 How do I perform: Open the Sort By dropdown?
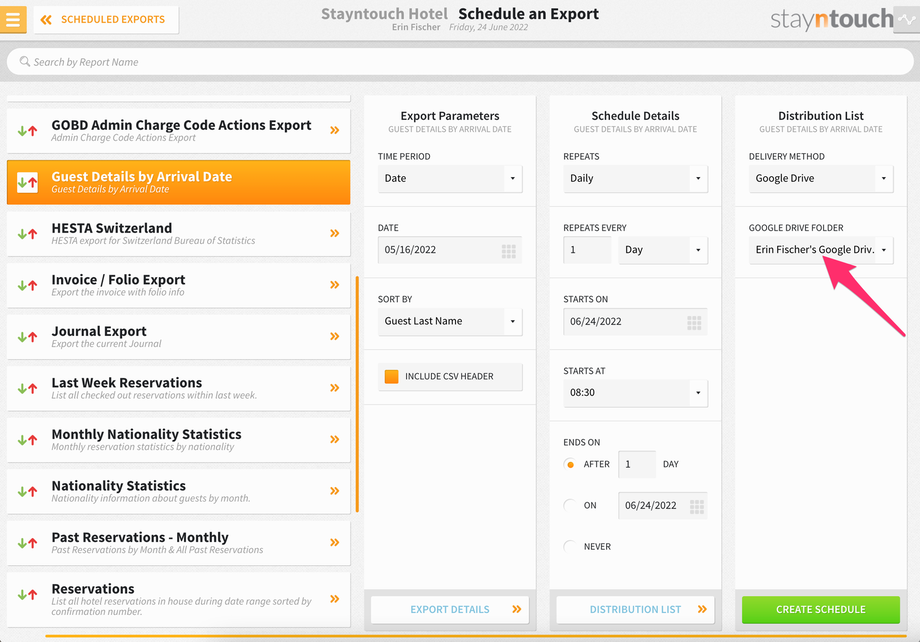450,322
